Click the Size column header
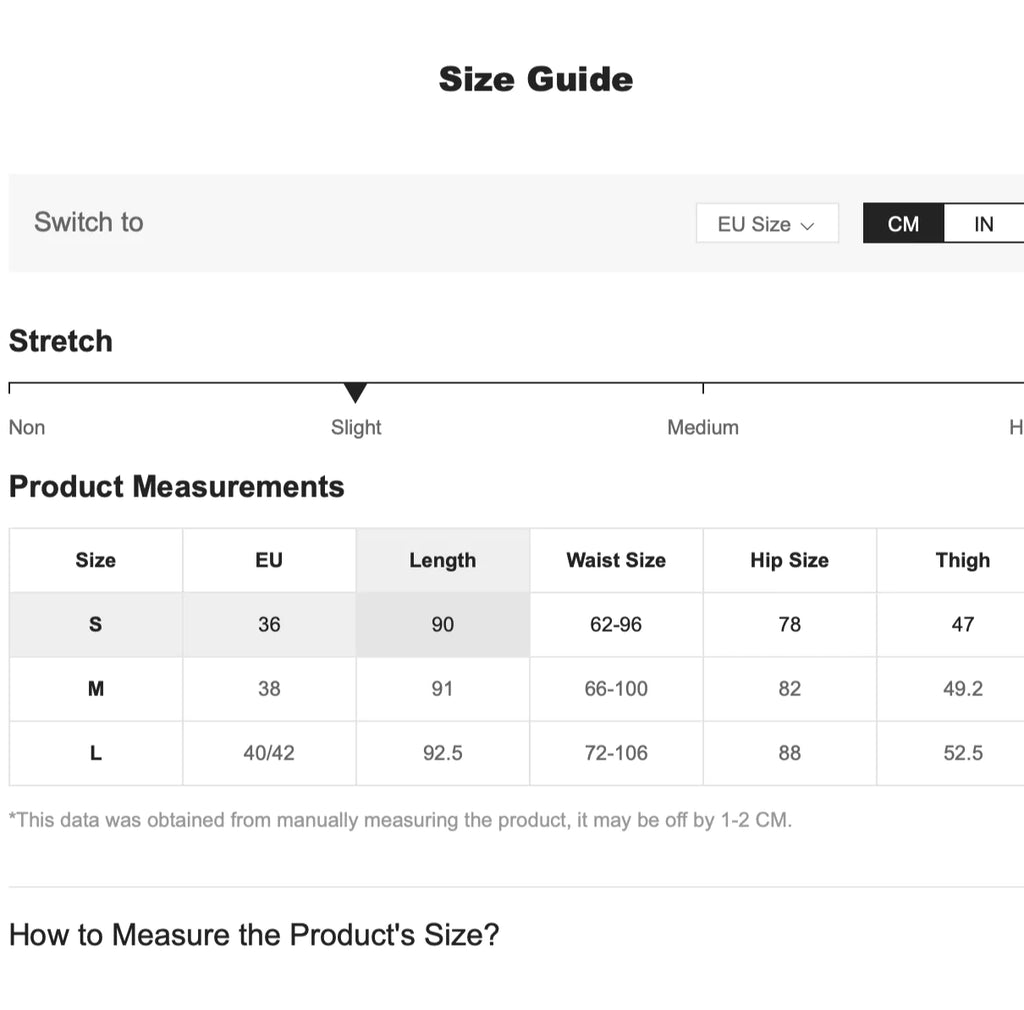The image size is (1024, 1010). pos(96,560)
